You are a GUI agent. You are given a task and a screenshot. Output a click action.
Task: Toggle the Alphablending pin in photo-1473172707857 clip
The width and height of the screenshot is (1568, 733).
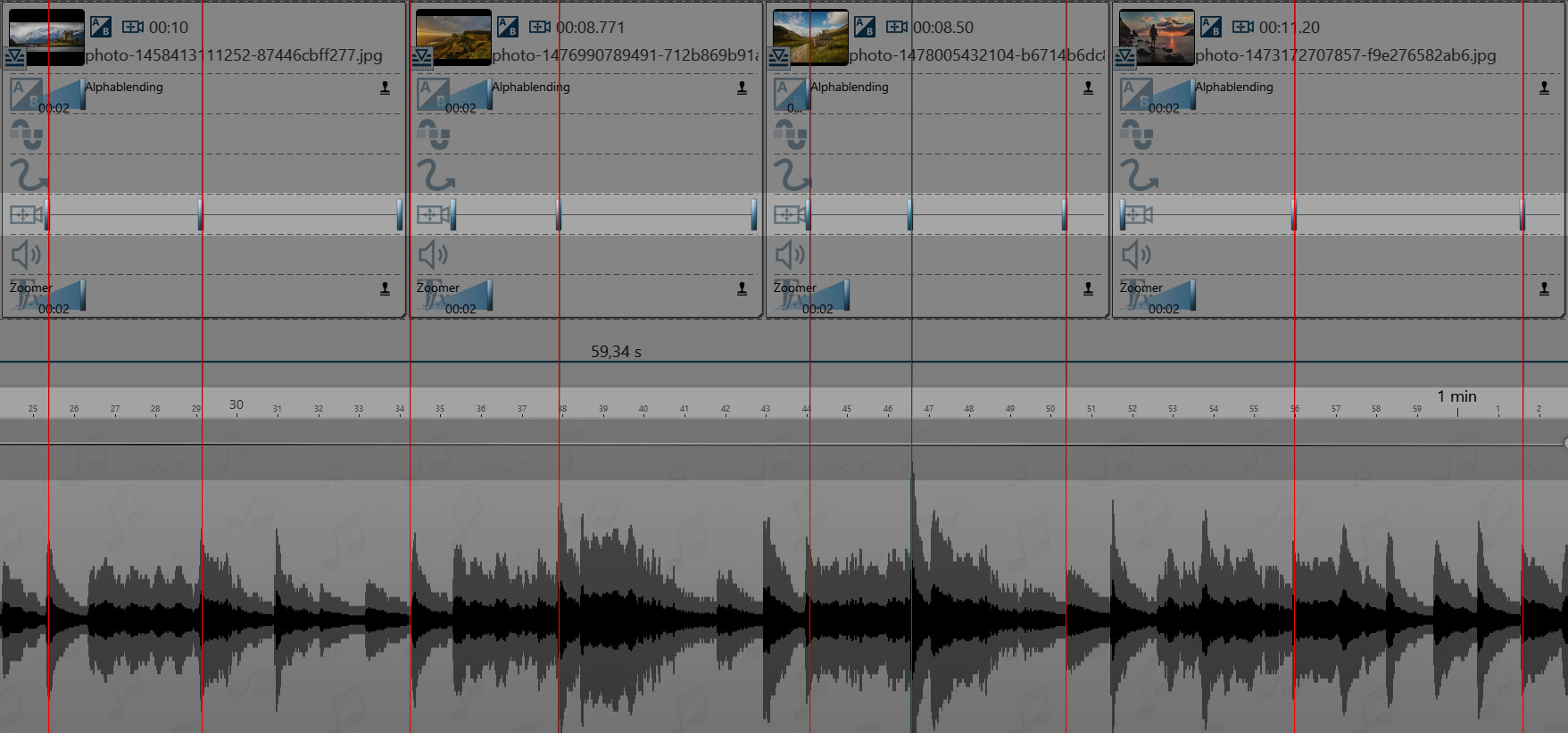coord(1545,87)
